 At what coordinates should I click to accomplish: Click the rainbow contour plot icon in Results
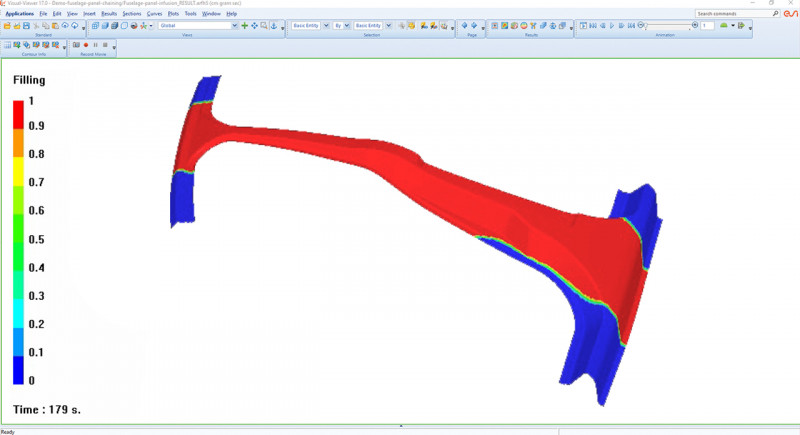click(x=505, y=25)
